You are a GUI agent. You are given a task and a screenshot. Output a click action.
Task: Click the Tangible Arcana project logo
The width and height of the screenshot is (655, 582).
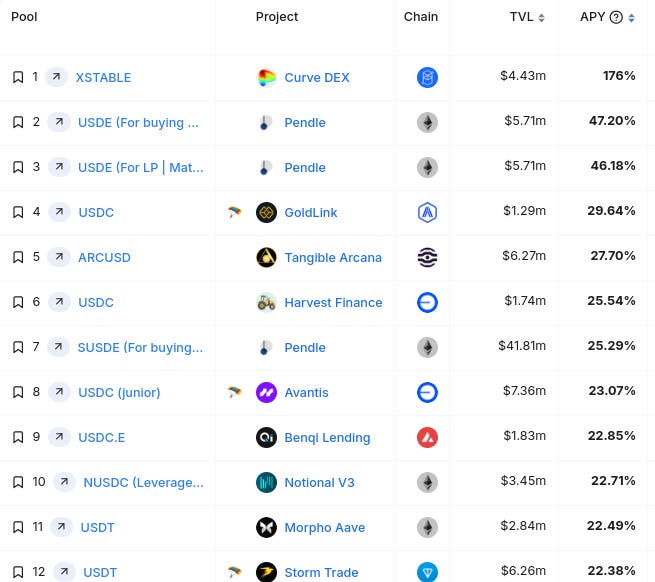[267, 257]
